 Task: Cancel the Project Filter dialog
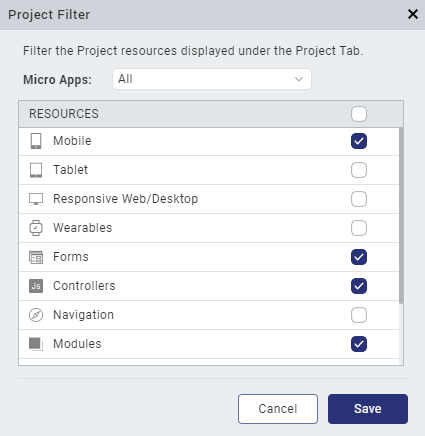point(278,409)
